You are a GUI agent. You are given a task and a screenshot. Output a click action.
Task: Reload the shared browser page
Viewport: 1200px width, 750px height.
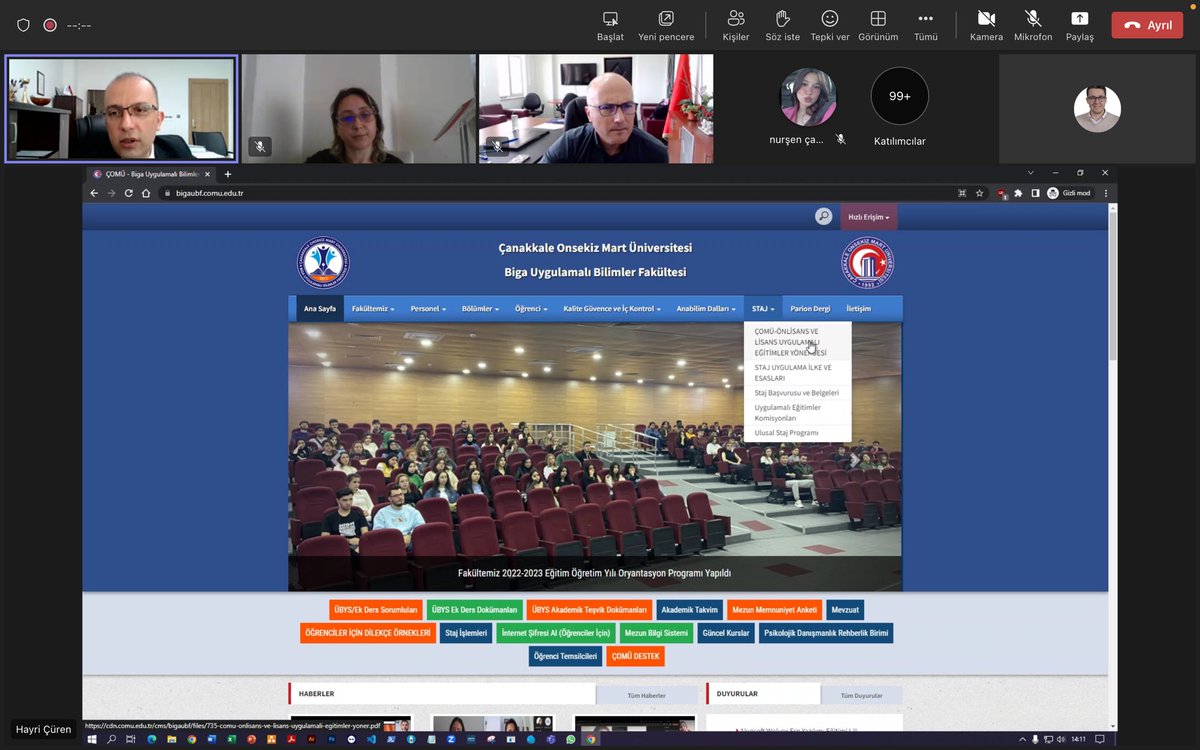pyautogui.click(x=128, y=193)
